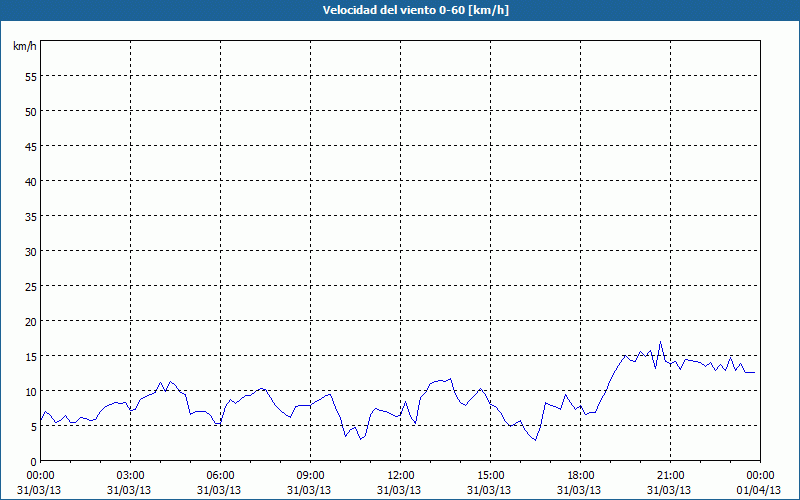
Task: Click the 18:00 time label on x-axis
Action: point(580,476)
